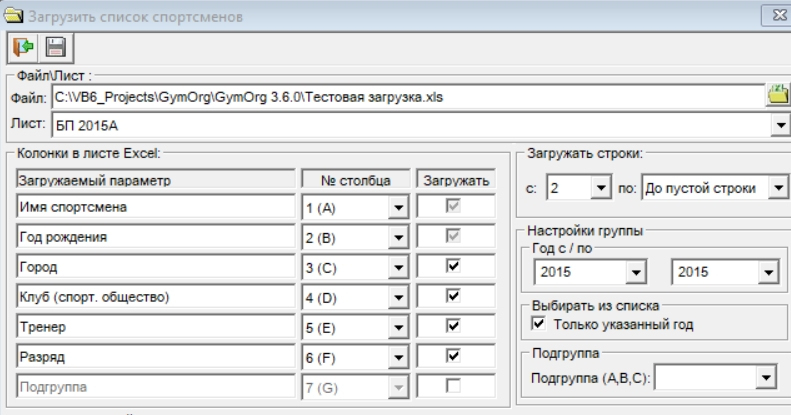The image size is (791, 415).
Task: Expand the first year 2015 dropdown
Action: [x=633, y=272]
